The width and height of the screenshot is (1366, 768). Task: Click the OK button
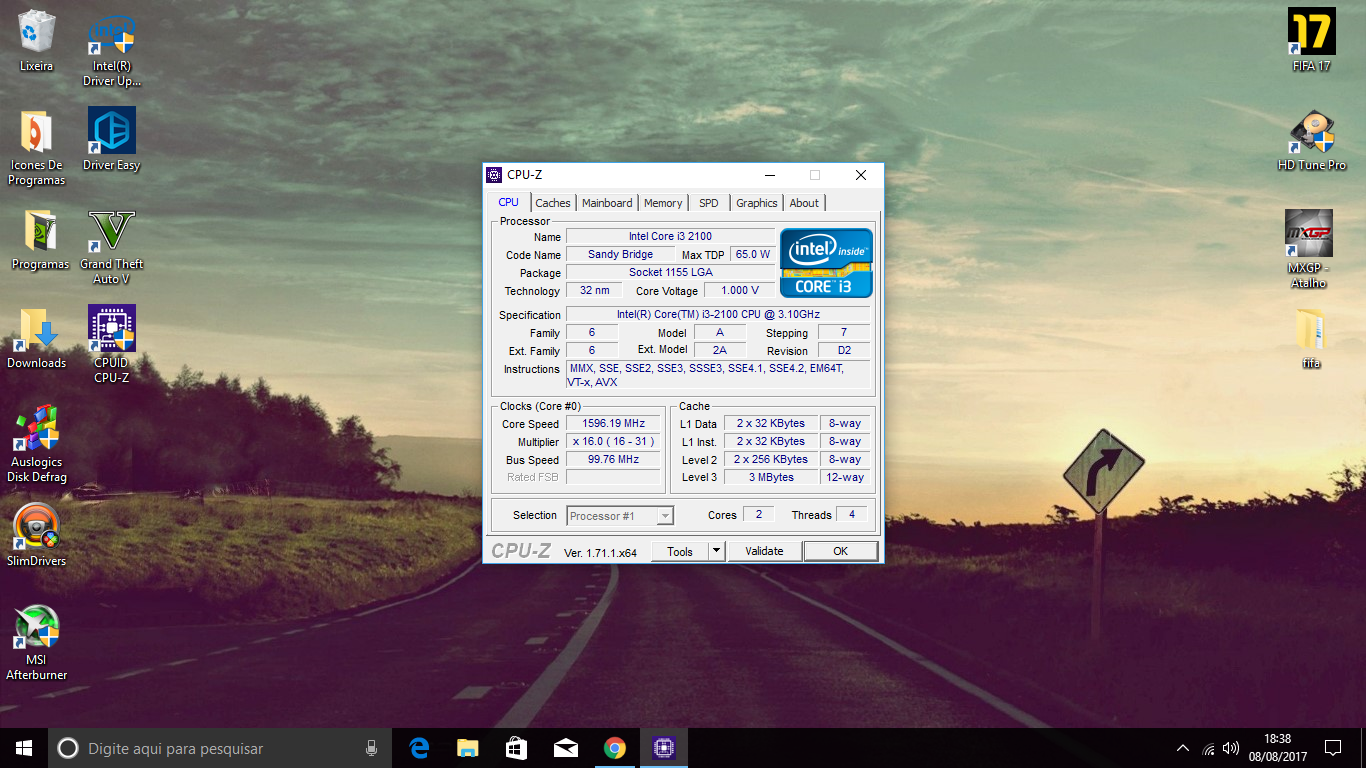point(841,551)
